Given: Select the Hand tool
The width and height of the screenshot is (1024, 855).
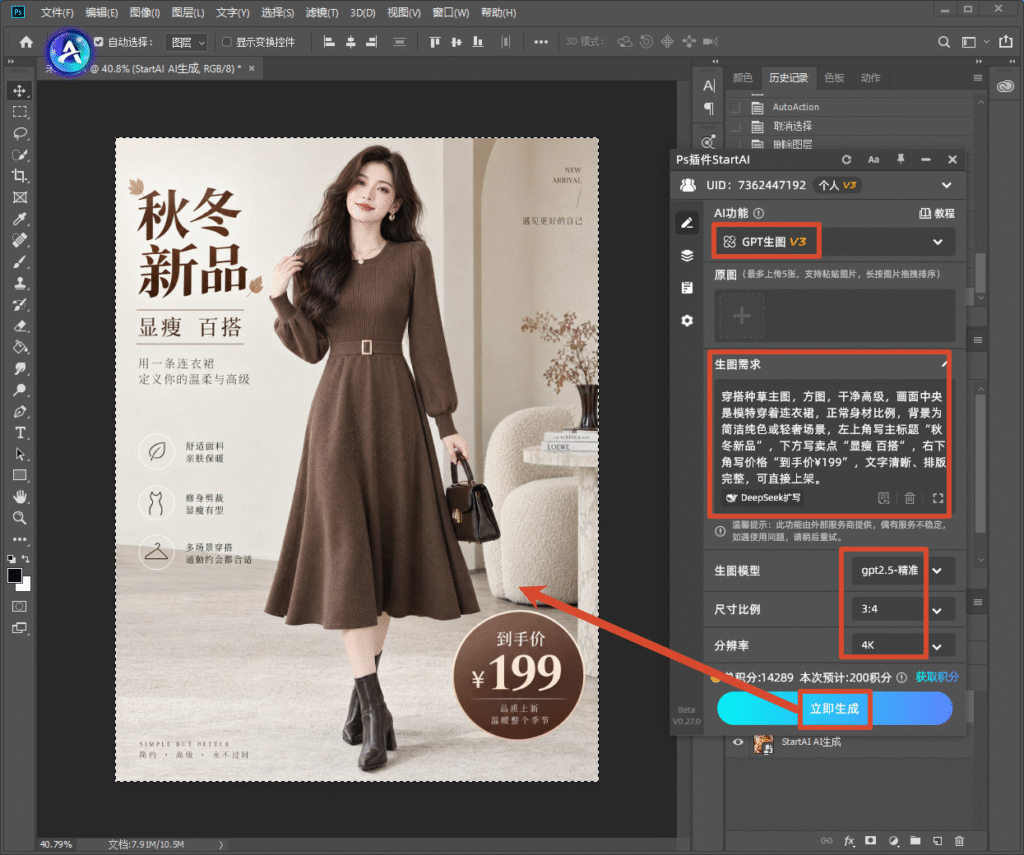Looking at the screenshot, I should tap(20, 496).
